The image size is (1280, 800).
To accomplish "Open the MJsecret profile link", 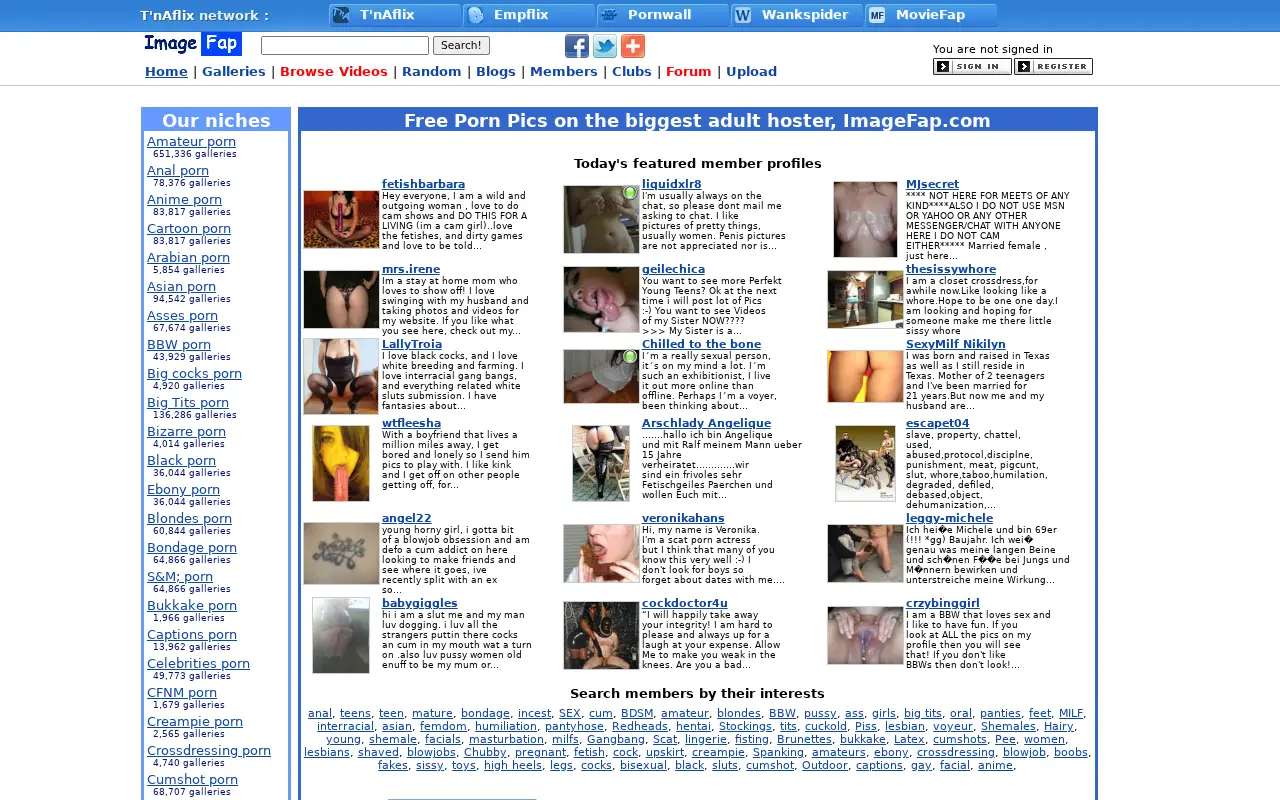I will tap(932, 185).
